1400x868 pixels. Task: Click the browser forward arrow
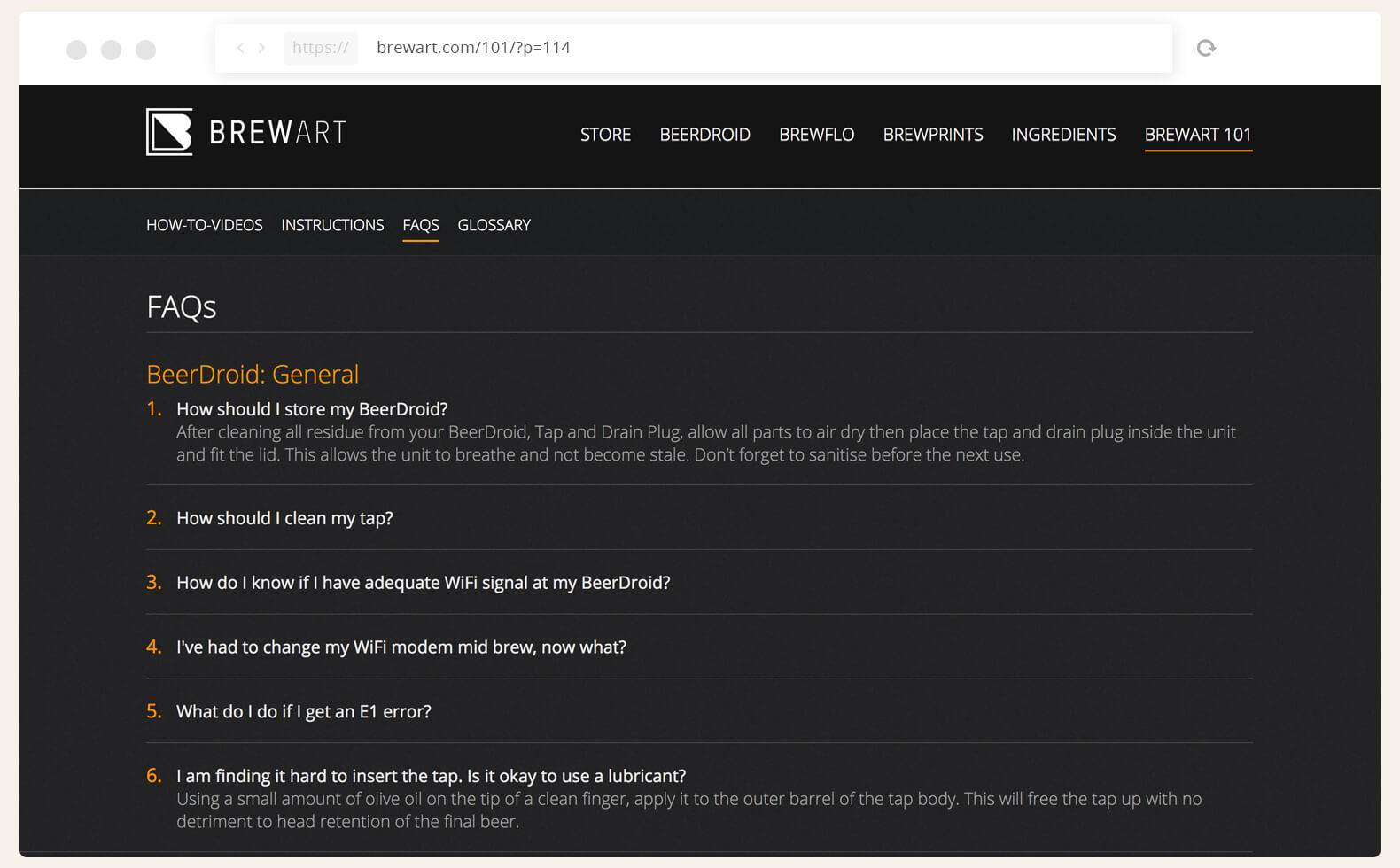pyautogui.click(x=261, y=48)
